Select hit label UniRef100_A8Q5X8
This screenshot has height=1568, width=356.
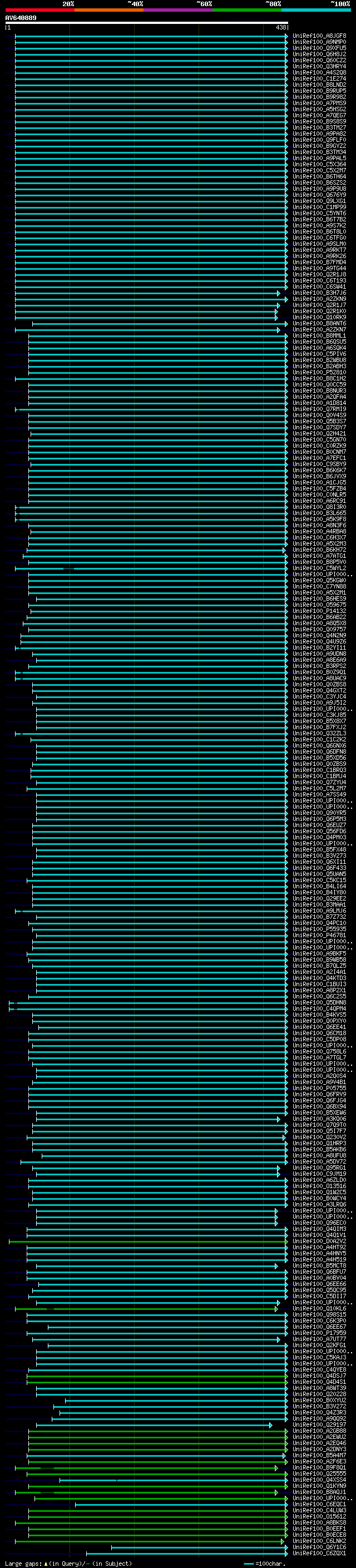pos(319,624)
